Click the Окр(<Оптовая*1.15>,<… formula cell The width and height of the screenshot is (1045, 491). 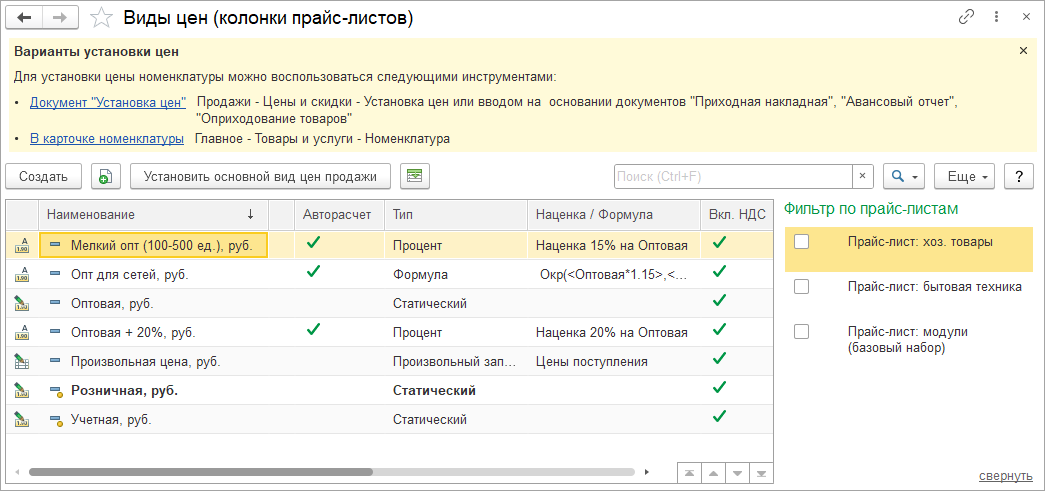(x=613, y=274)
